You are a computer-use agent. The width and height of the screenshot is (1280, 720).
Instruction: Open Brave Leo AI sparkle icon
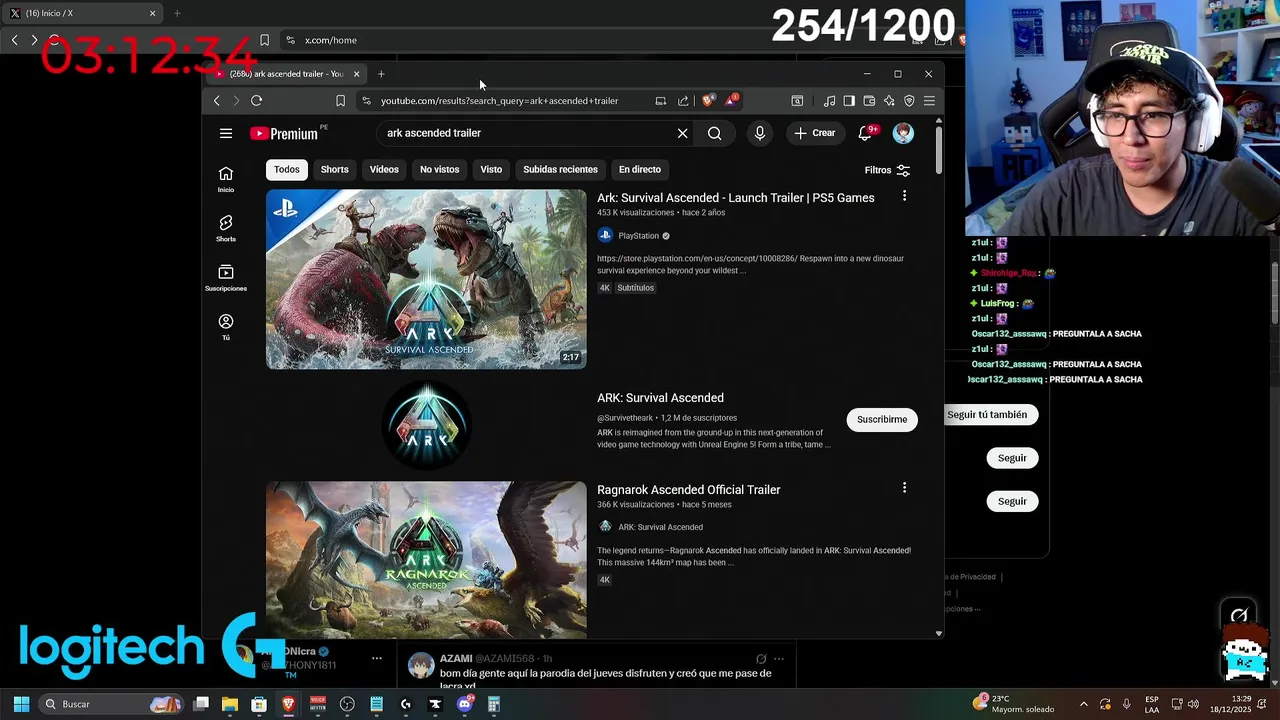[x=889, y=100]
